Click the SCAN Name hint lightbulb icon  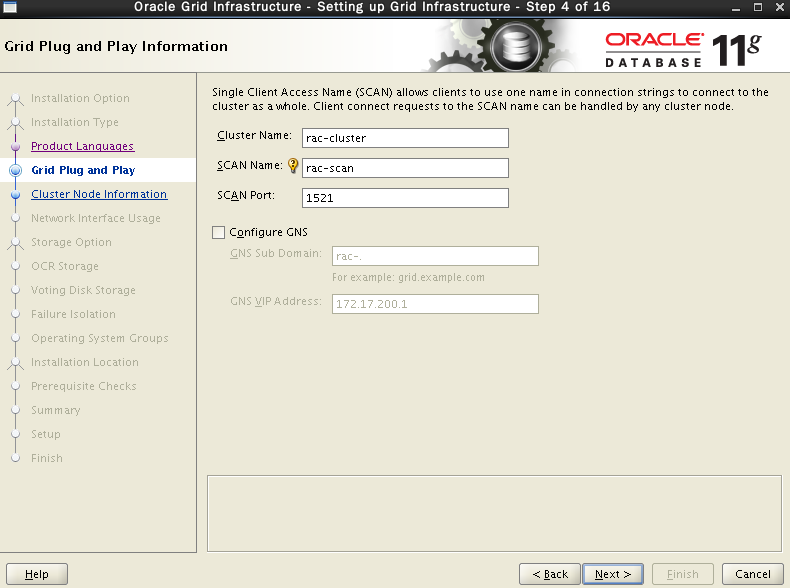(294, 167)
